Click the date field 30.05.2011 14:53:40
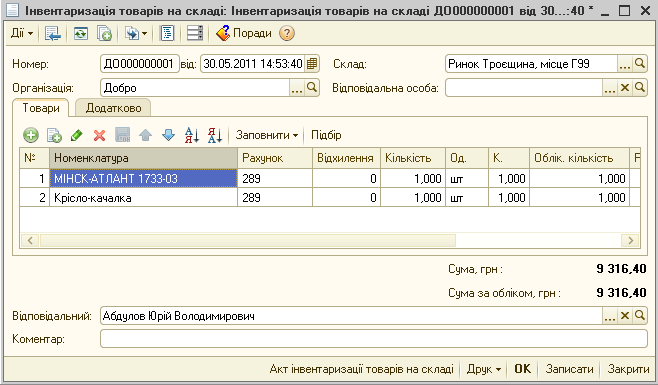This screenshot has width=658, height=385. pyautogui.click(x=253, y=64)
